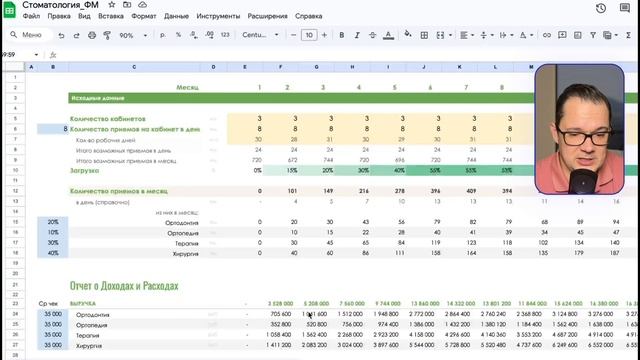Open horizontal align dropdown
The width and height of the screenshot is (640, 360).
point(467,36)
